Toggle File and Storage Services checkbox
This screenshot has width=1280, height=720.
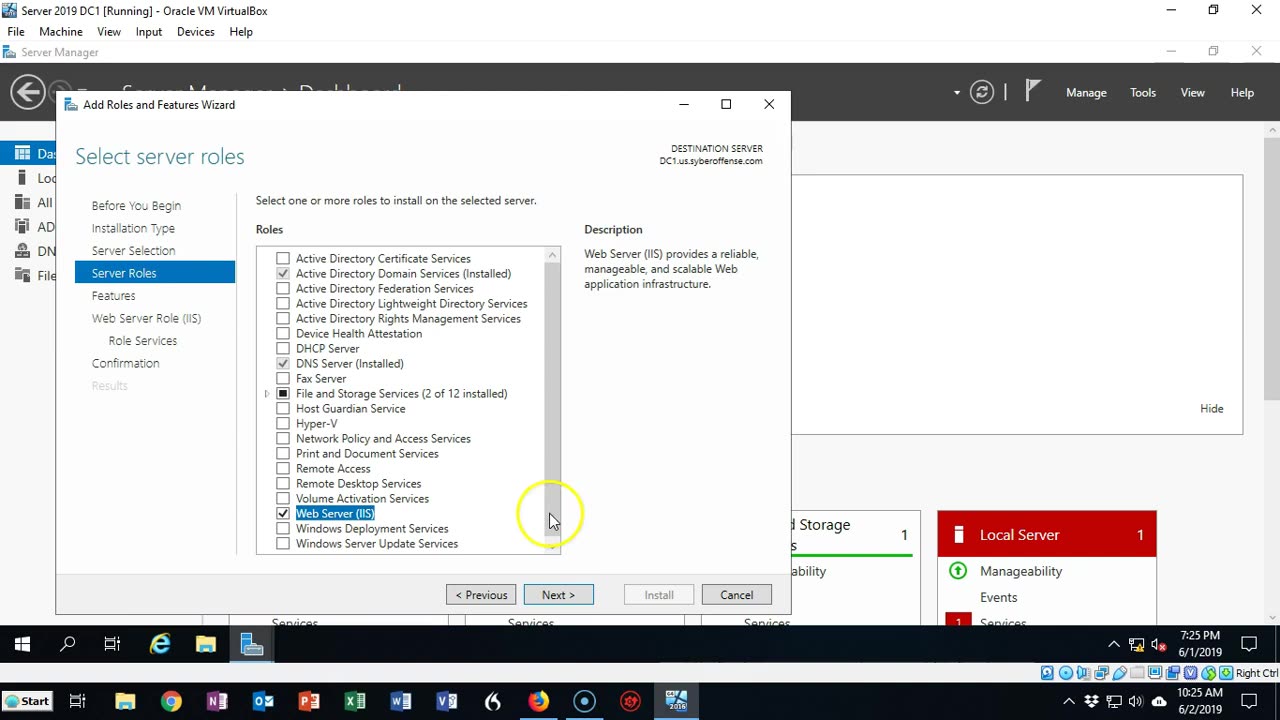(x=283, y=393)
